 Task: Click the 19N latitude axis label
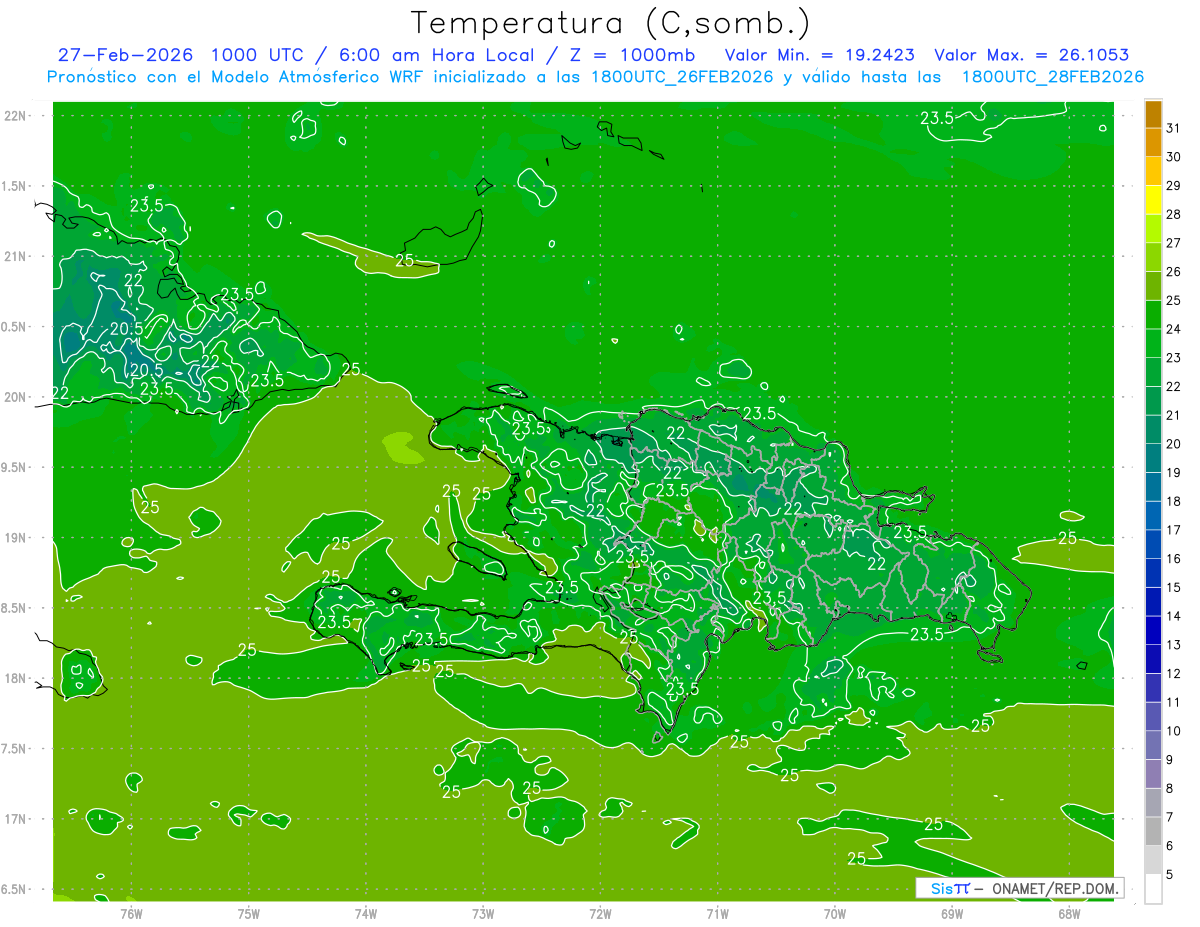pos(15,538)
